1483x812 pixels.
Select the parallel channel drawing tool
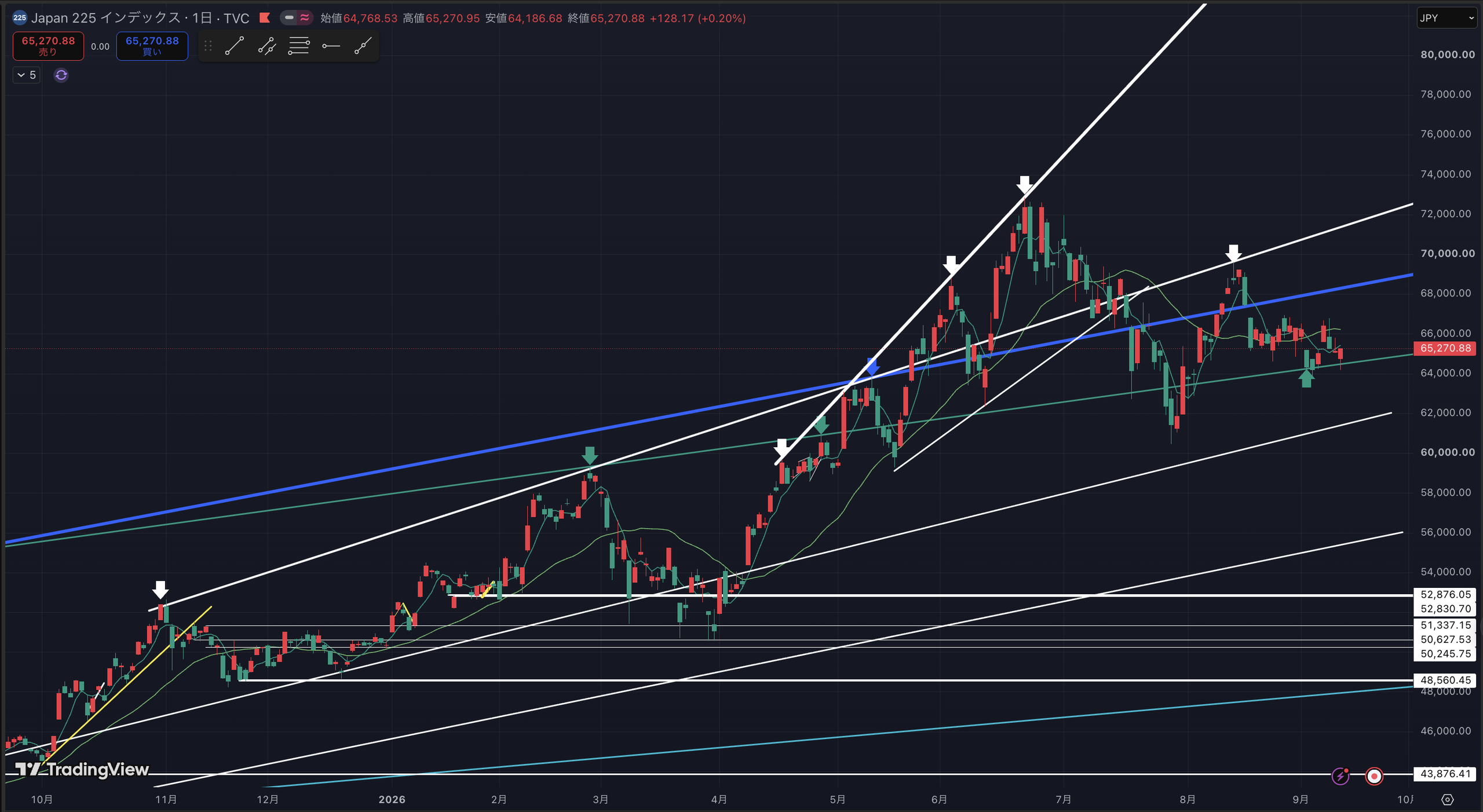(266, 46)
